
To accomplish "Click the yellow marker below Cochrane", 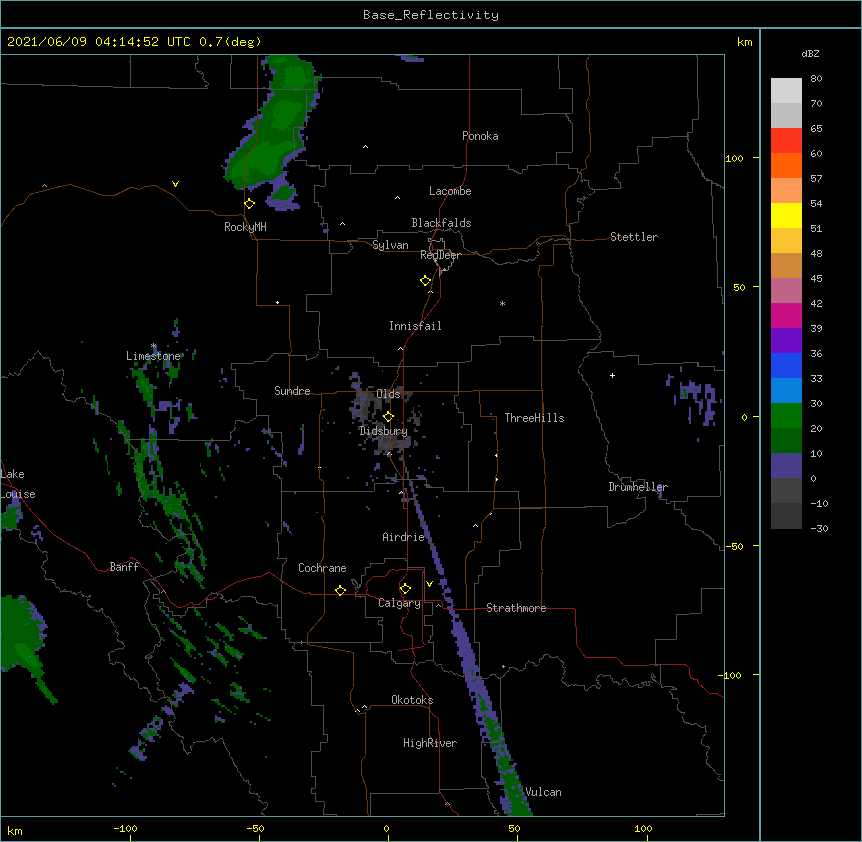I will pos(340,590).
